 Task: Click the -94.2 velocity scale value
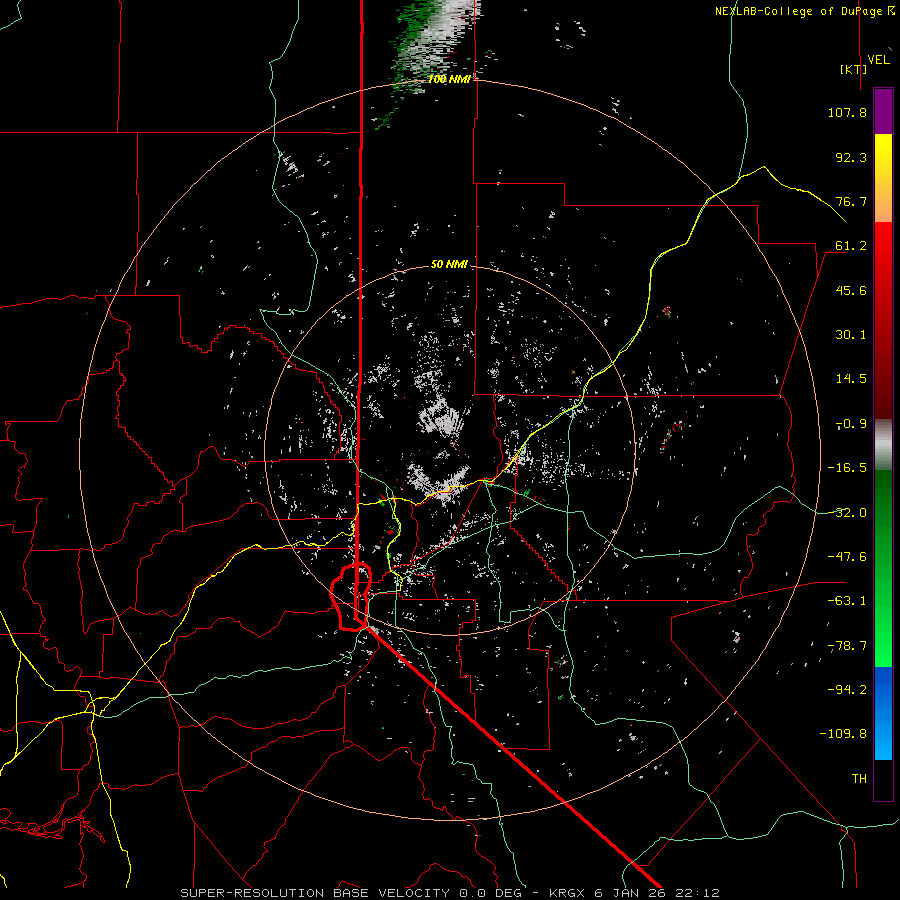(847, 690)
